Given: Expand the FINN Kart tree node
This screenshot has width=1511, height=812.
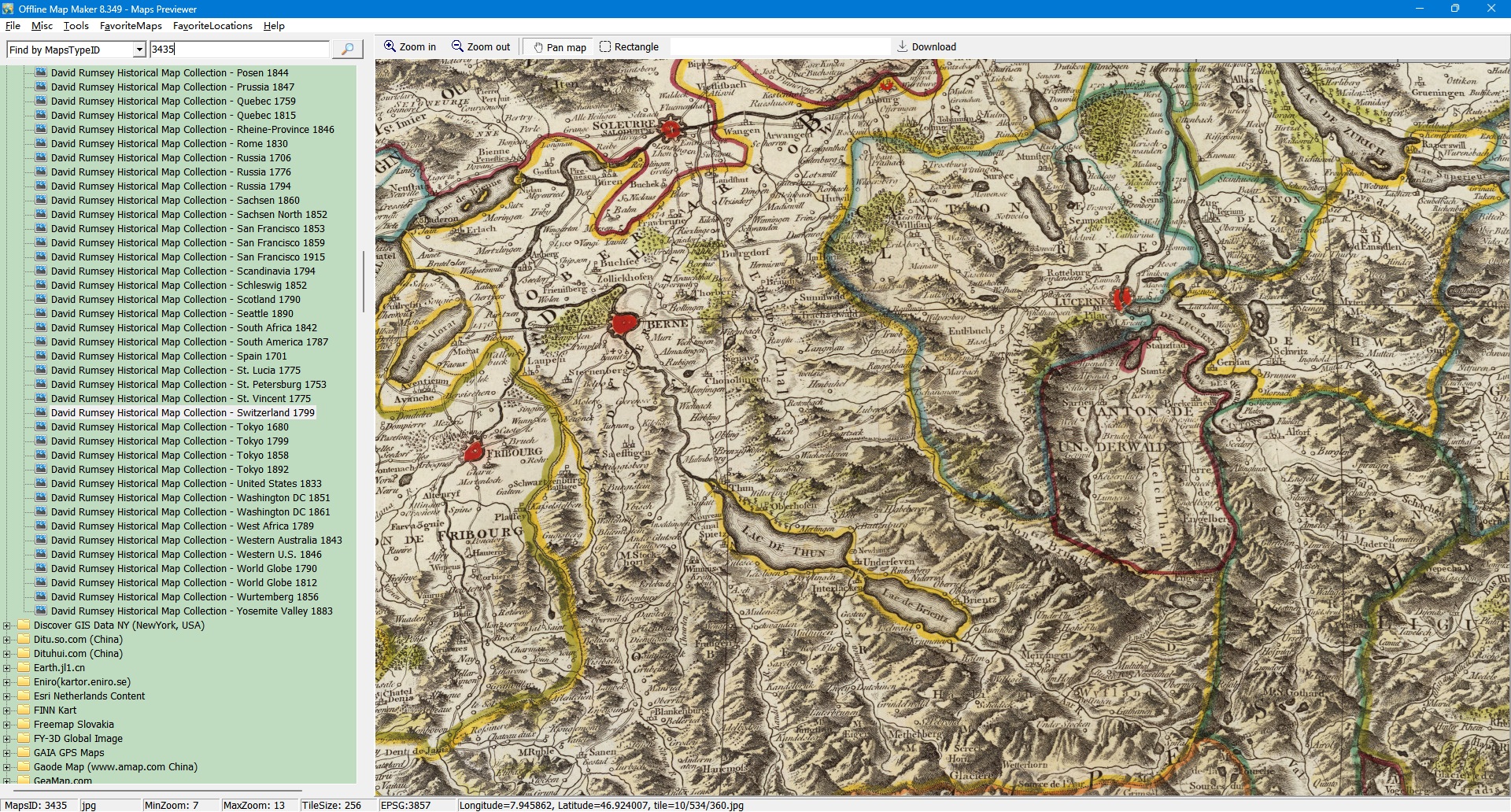Looking at the screenshot, I should coord(7,710).
